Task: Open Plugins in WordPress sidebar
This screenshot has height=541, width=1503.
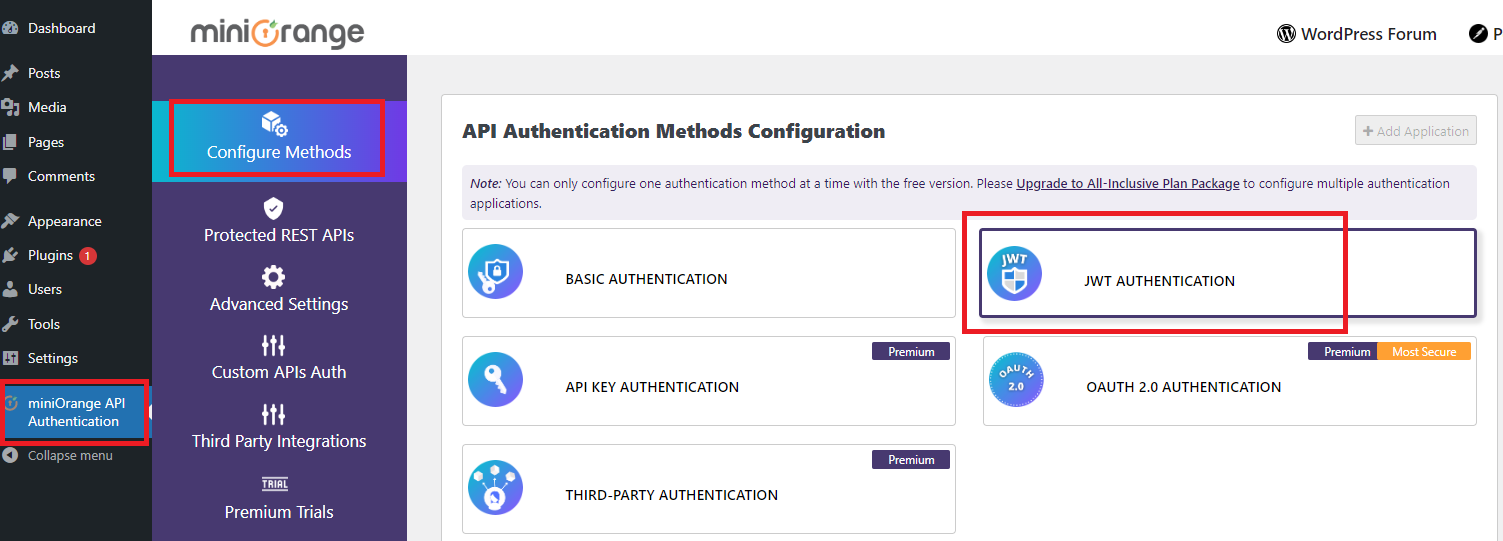Action: pyautogui.click(x=50, y=255)
